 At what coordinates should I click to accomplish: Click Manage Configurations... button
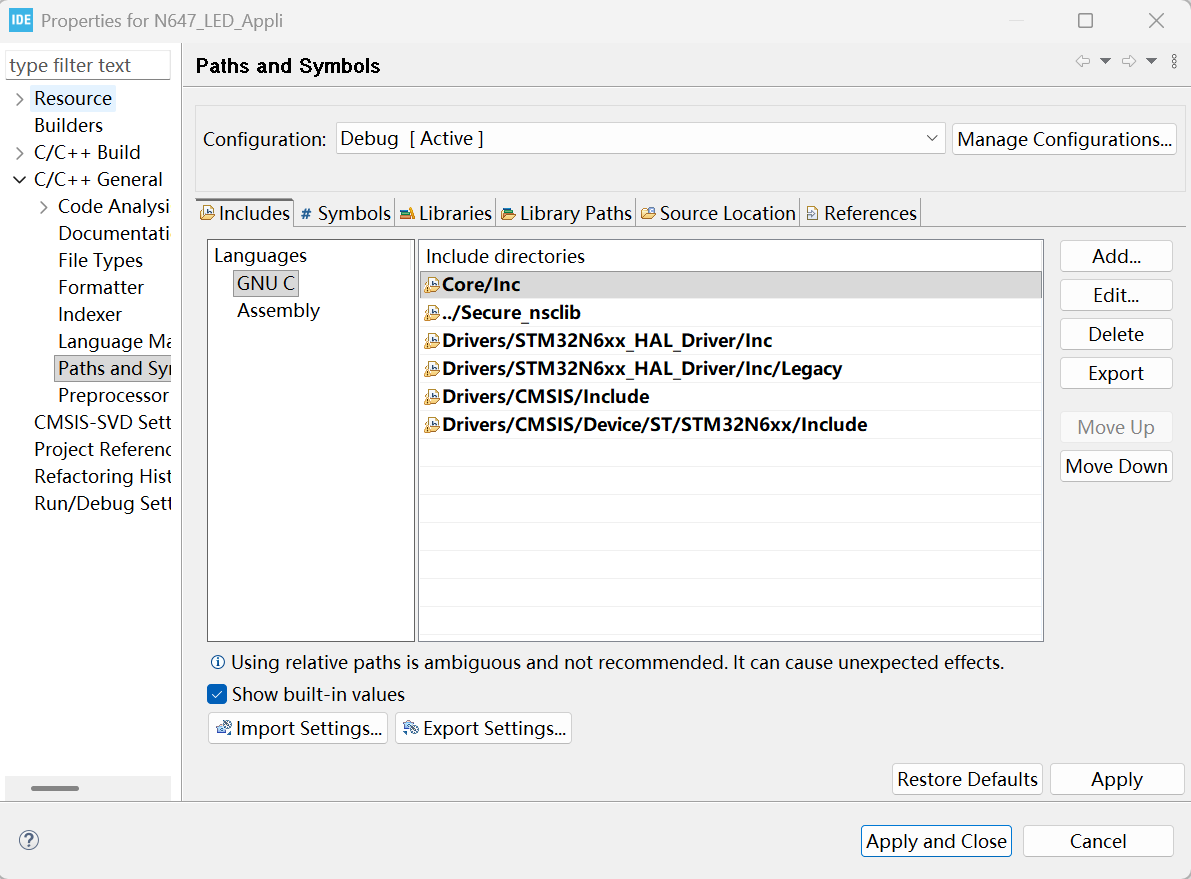tap(1064, 139)
